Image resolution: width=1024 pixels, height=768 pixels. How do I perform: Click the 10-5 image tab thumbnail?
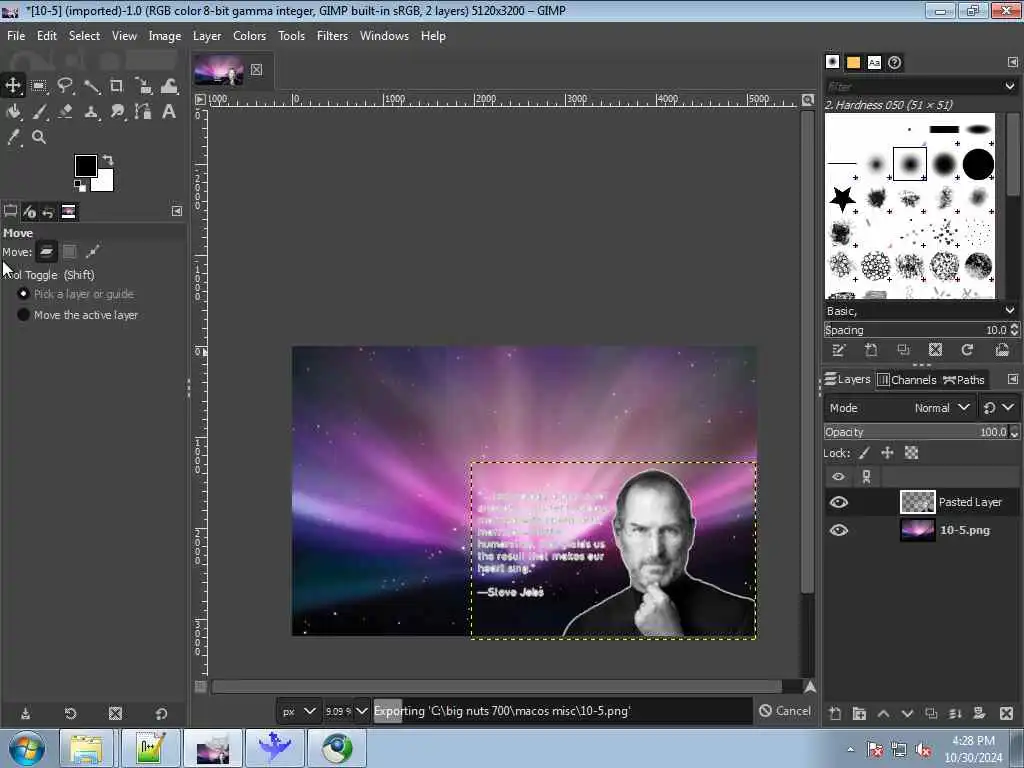(219, 70)
